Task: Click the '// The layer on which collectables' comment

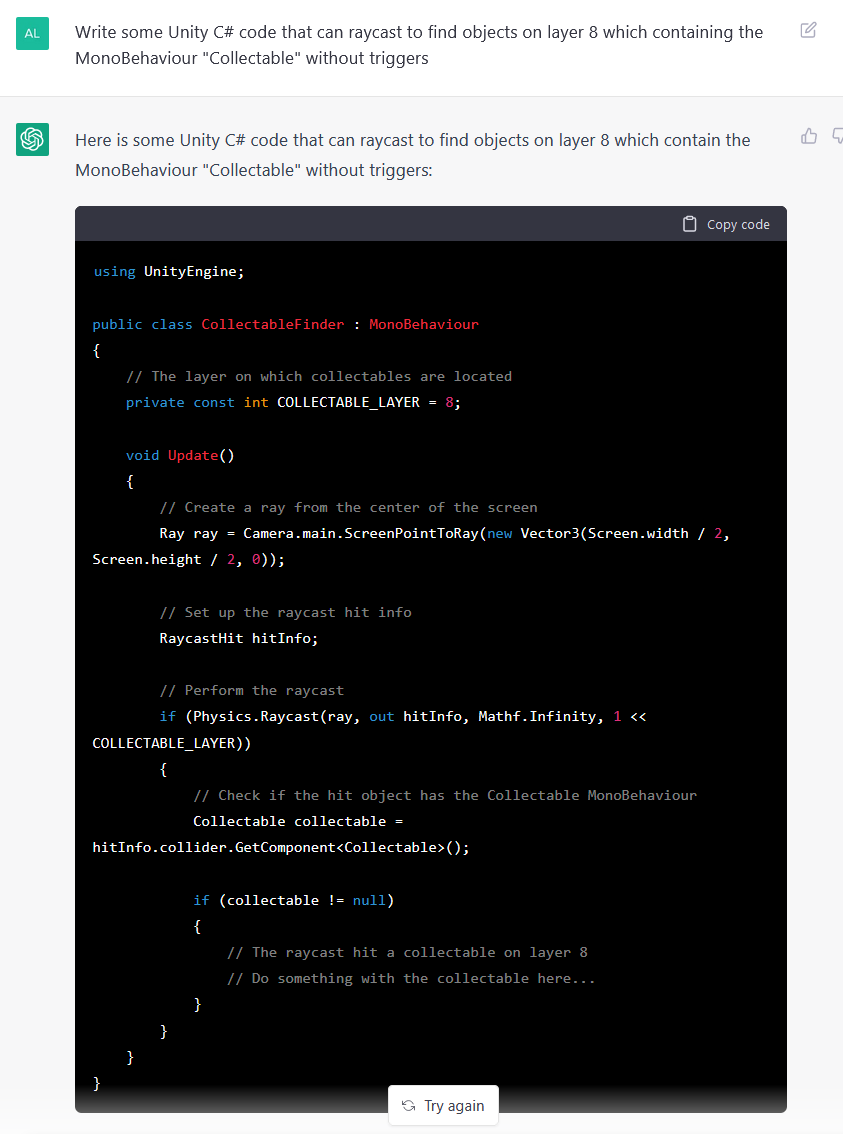Action: click(x=319, y=376)
